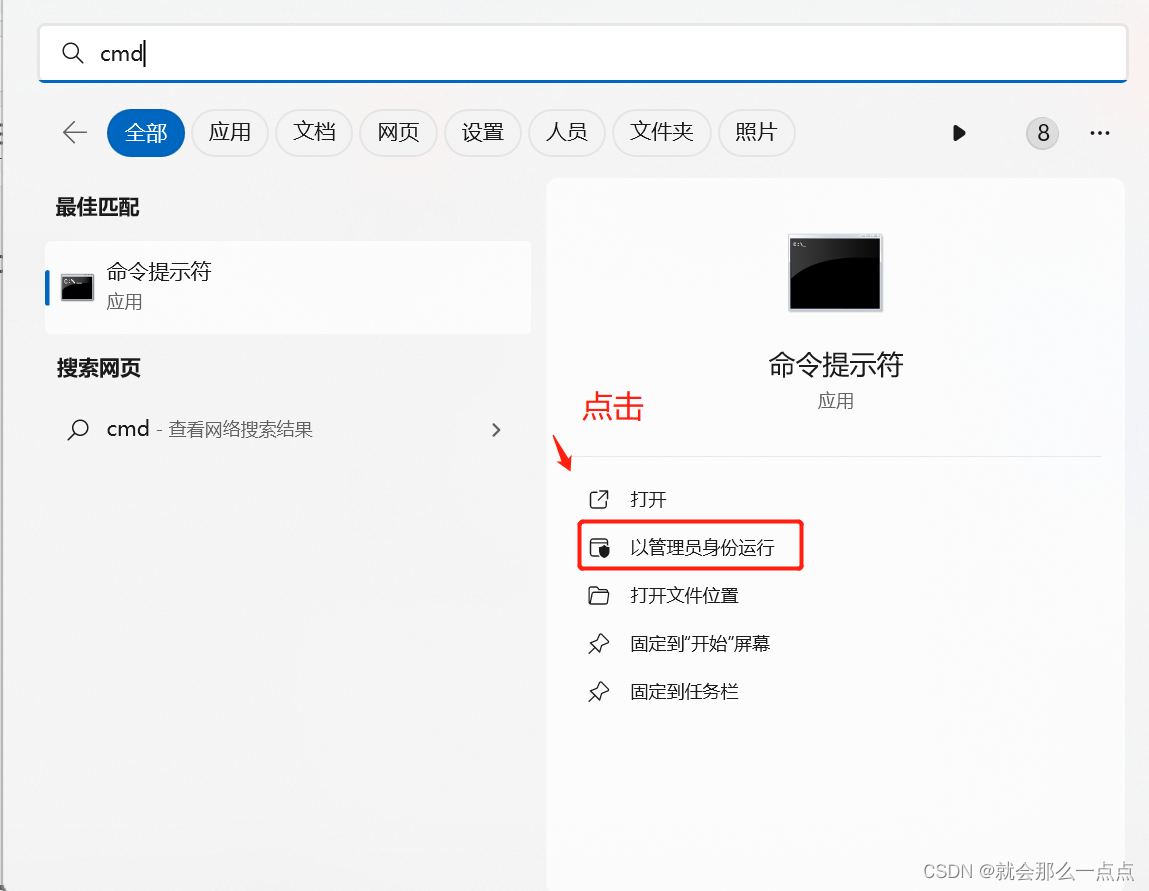The width and height of the screenshot is (1149, 891).
Task: Show more filters with the play arrow
Action: [x=959, y=133]
